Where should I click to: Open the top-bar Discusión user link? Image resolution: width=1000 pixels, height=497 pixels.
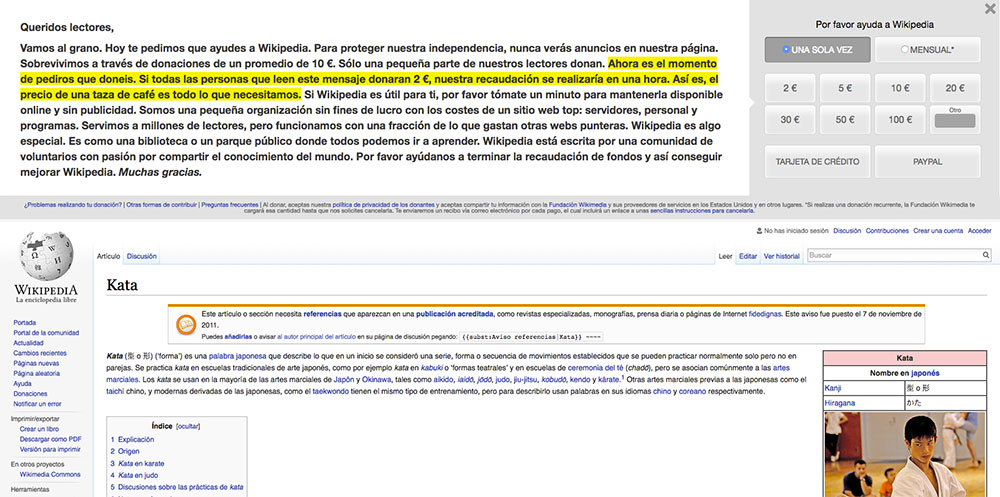(847, 231)
